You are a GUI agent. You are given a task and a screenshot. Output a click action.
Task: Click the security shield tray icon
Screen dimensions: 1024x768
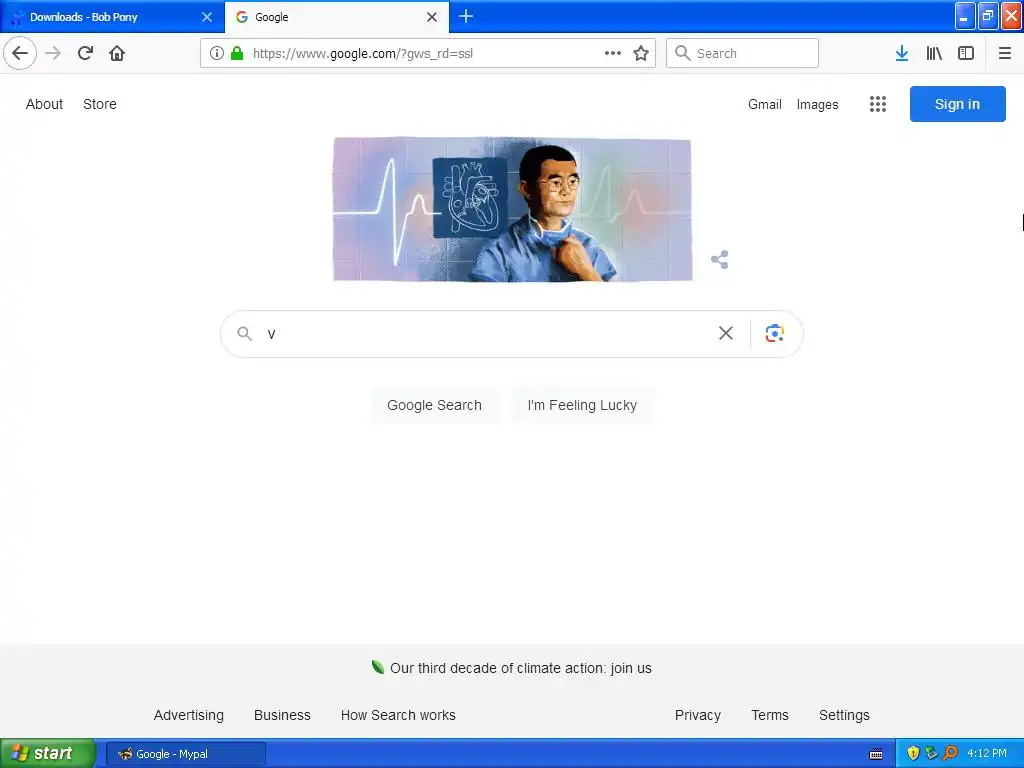(913, 753)
